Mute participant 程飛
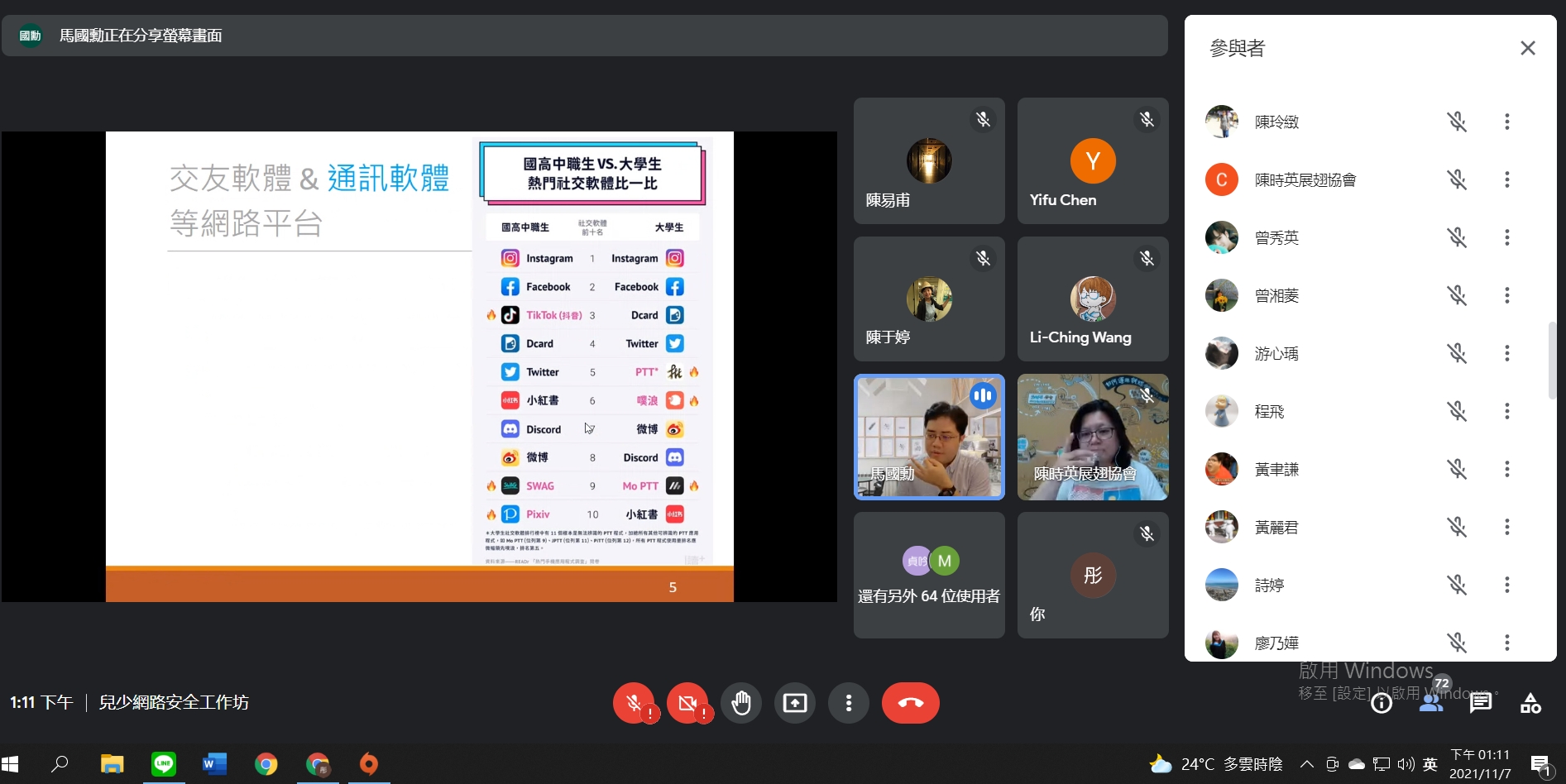1566x784 pixels. click(x=1457, y=411)
